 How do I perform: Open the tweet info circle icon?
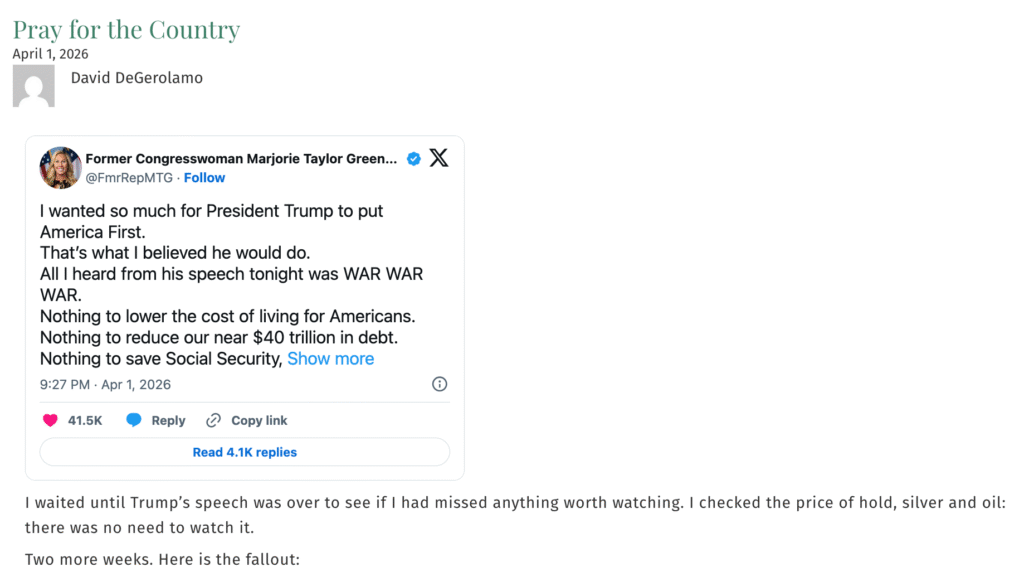point(439,384)
